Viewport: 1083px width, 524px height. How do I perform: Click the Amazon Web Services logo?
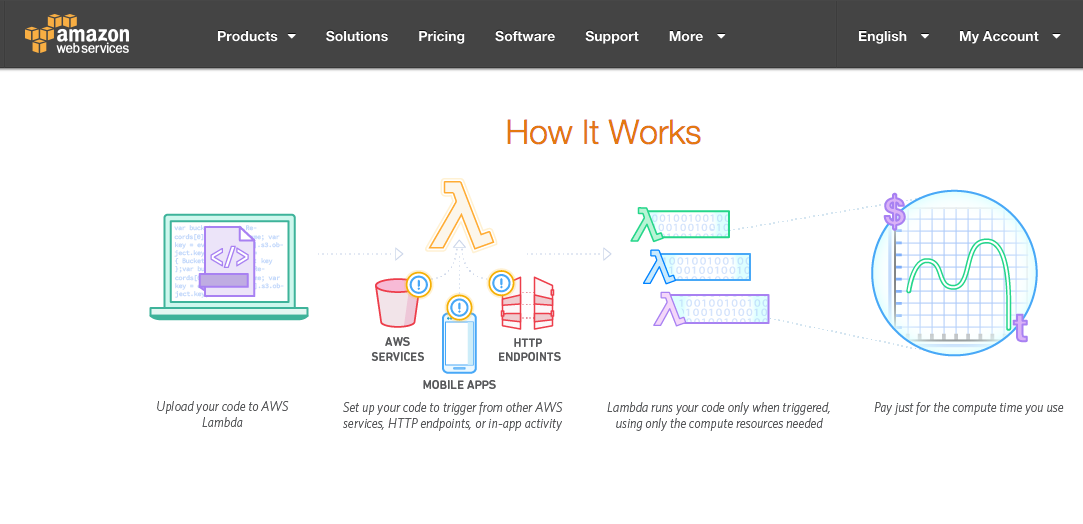[x=77, y=35]
